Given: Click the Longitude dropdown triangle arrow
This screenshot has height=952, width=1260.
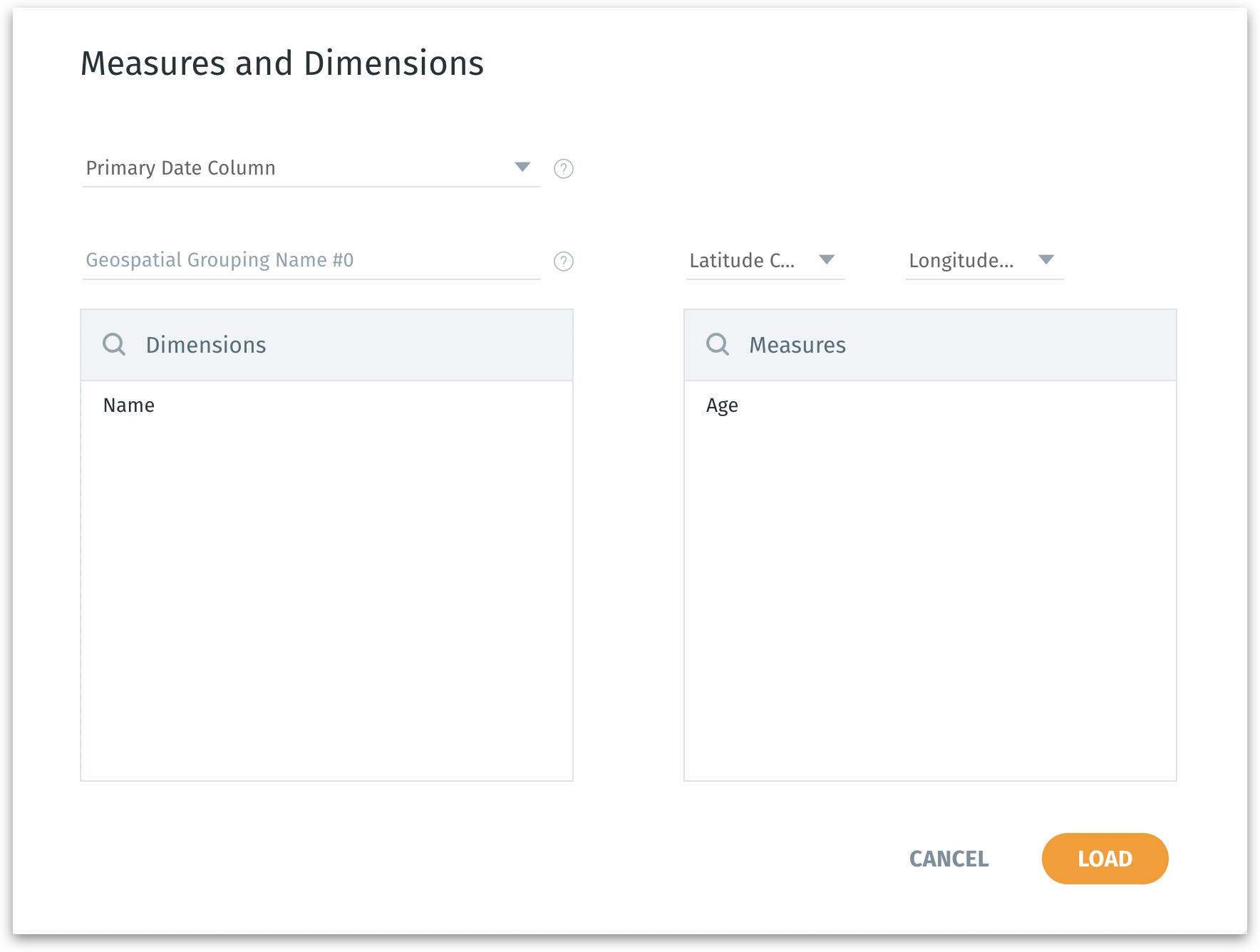Looking at the screenshot, I should (1045, 260).
